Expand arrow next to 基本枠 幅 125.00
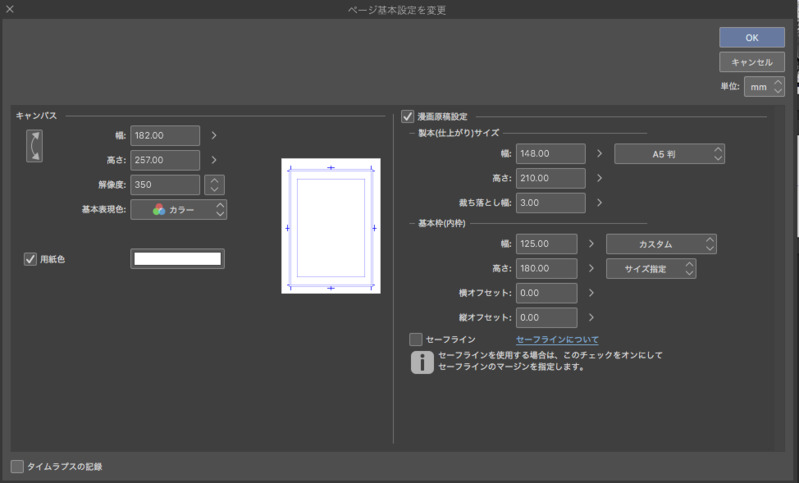This screenshot has height=483, width=799. 591,244
